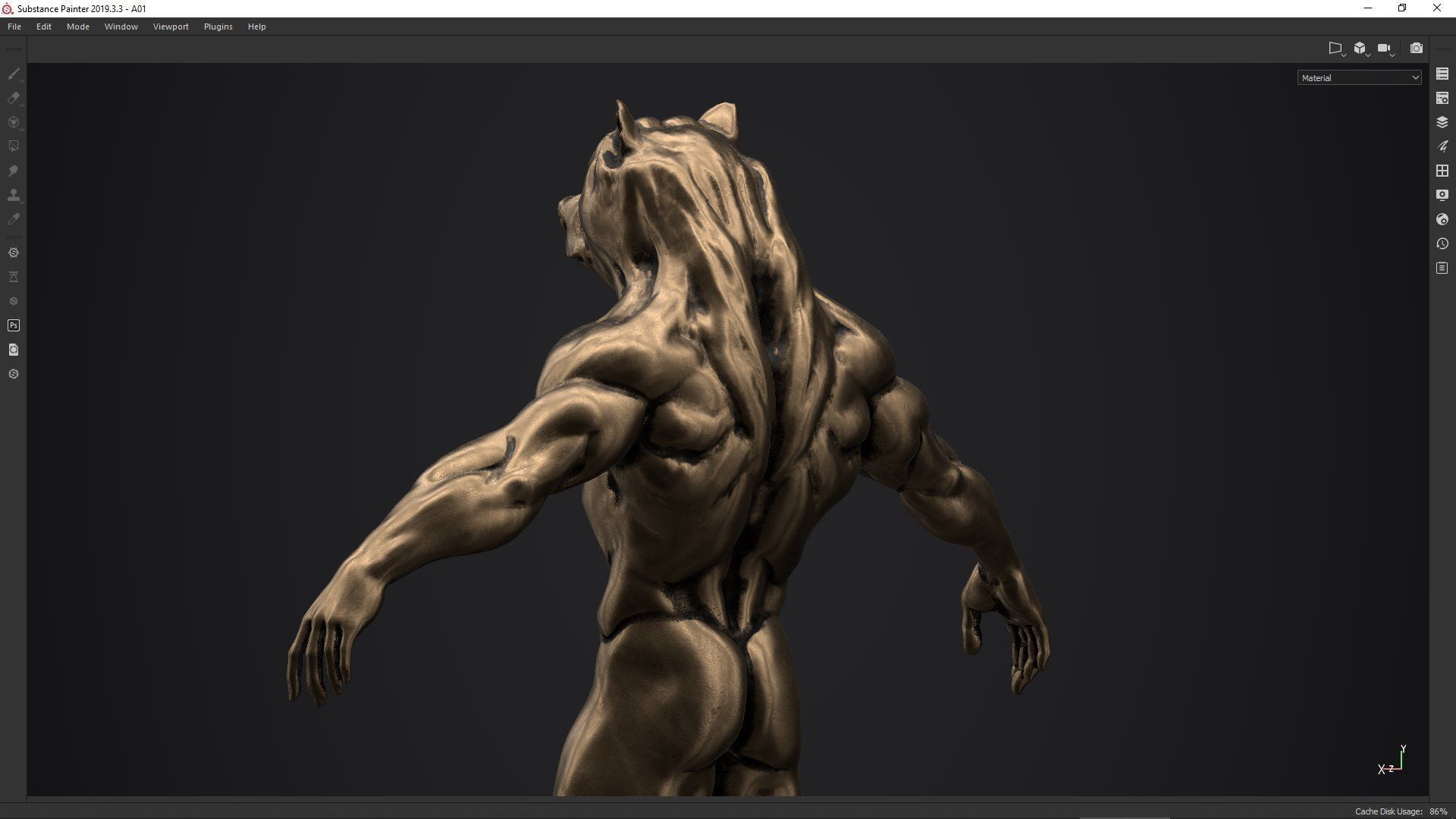Open the Mode menu

(78, 27)
